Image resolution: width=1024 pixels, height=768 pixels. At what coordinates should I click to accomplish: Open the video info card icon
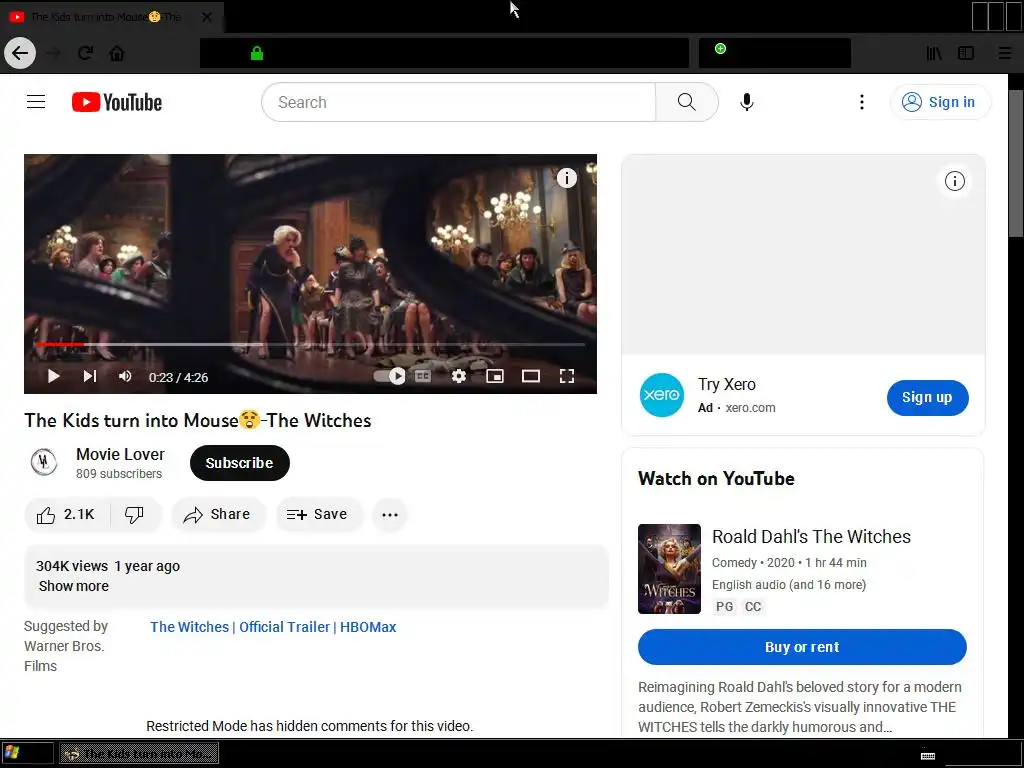tap(567, 178)
